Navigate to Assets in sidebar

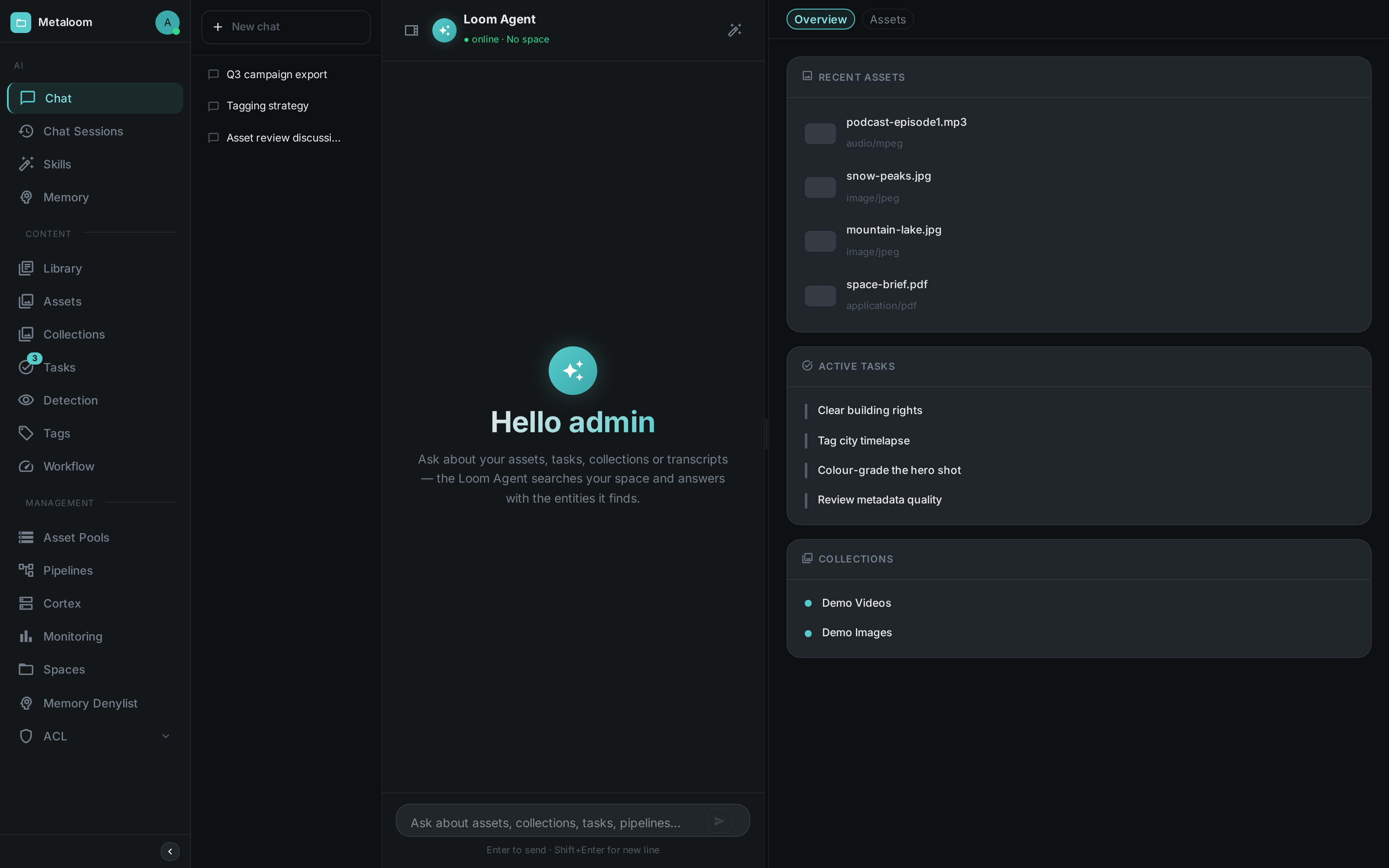[x=95, y=301]
